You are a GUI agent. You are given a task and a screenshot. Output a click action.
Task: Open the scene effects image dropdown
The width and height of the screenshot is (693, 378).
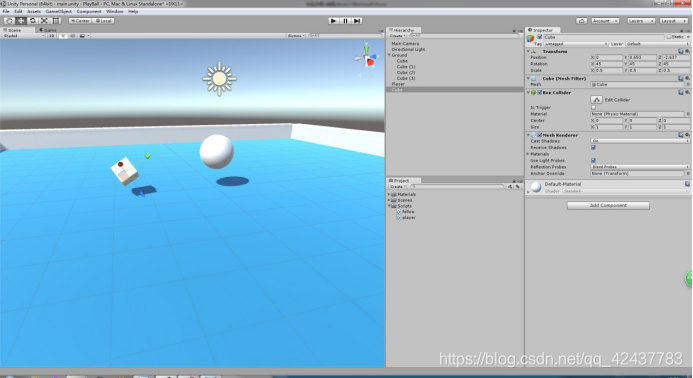point(84,36)
